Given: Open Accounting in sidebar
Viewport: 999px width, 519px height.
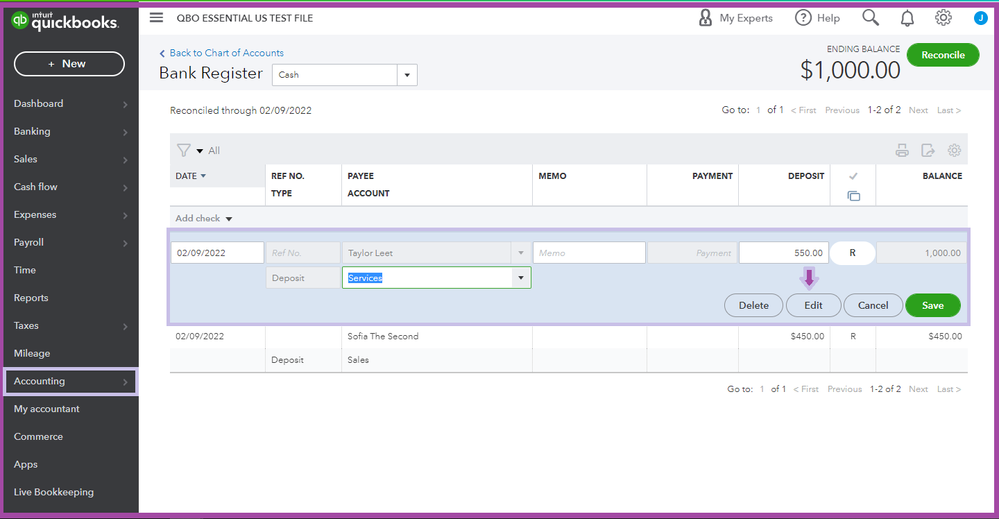Looking at the screenshot, I should click(70, 381).
